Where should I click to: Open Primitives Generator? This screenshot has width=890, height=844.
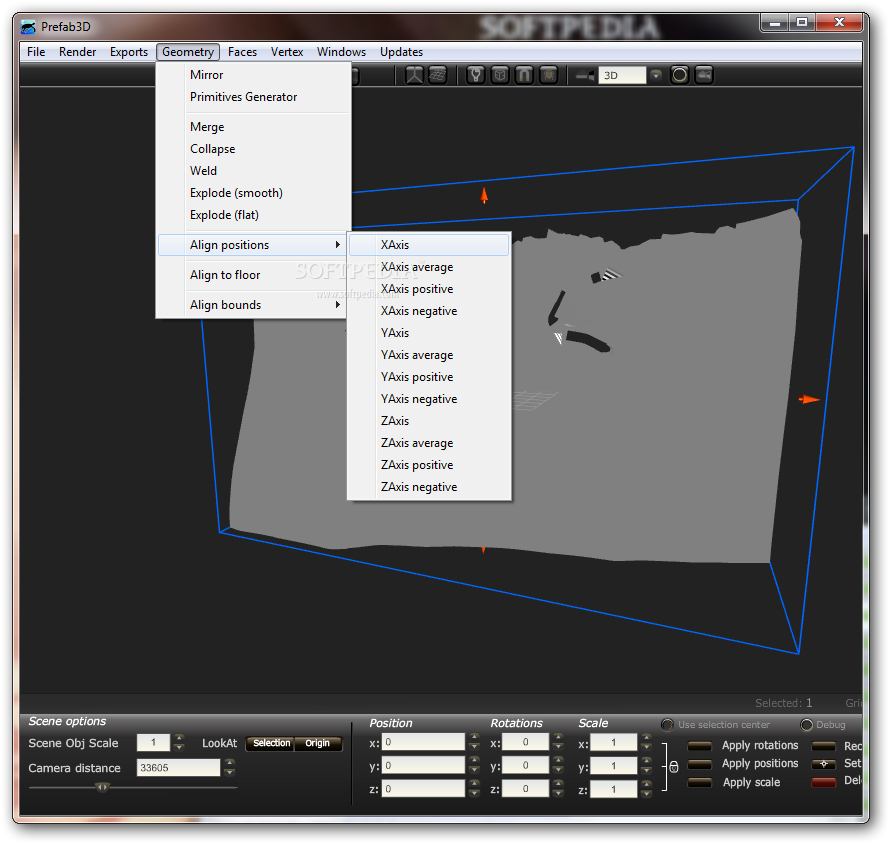(x=252, y=97)
